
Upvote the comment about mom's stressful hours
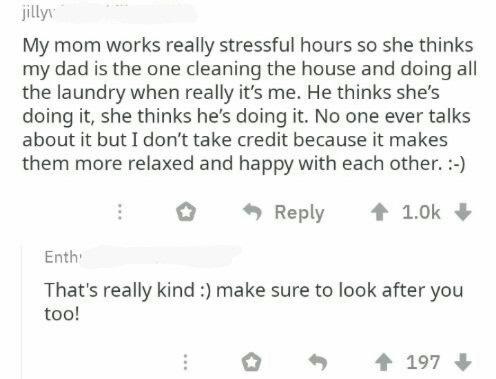[379, 212]
